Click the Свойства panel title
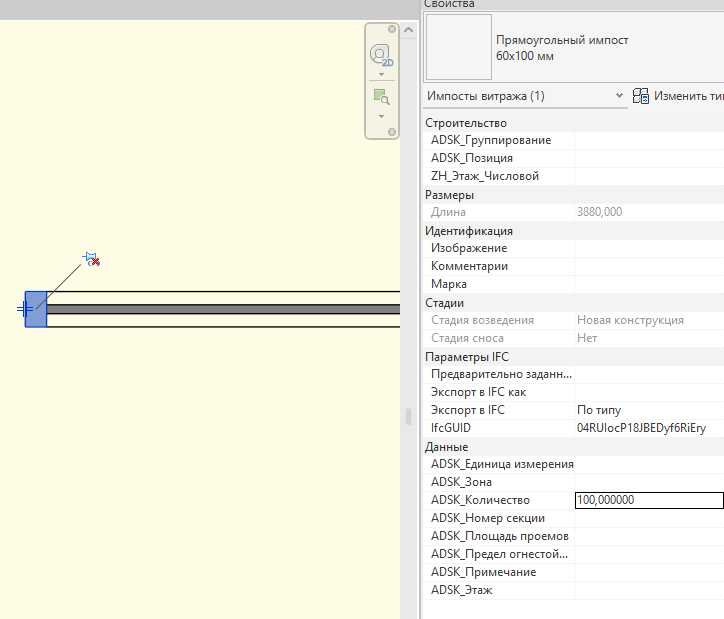Viewport: 724px width, 619px height. pyautogui.click(x=449, y=4)
